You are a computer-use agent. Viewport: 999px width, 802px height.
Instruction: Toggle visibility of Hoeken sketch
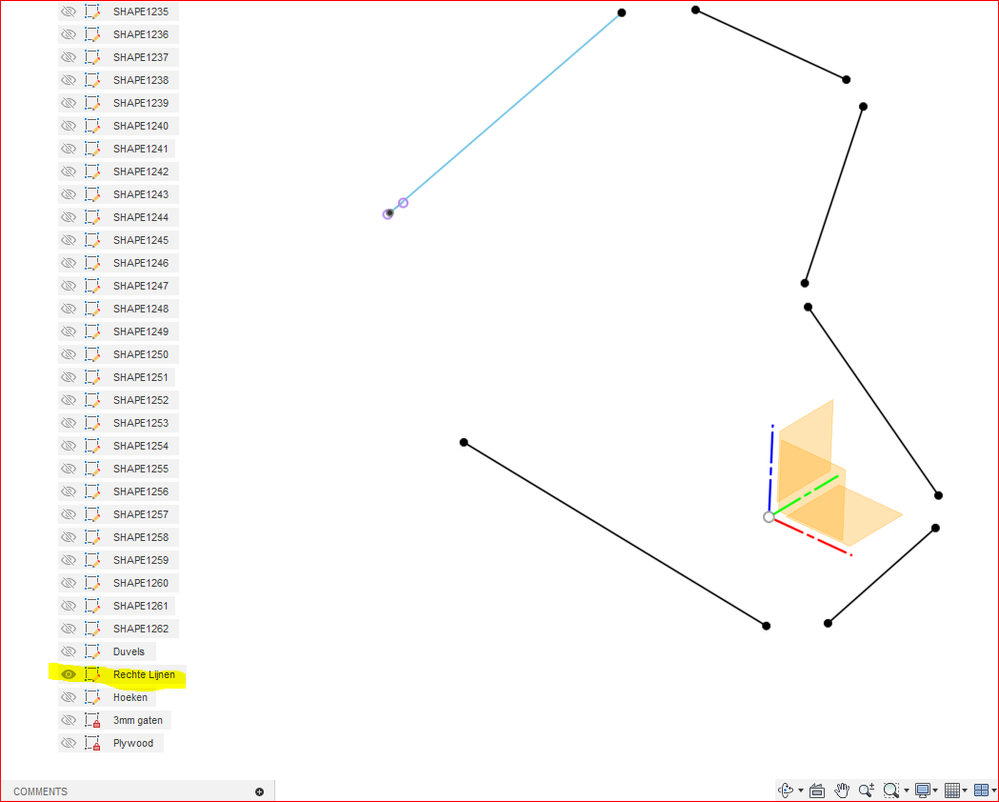68,697
